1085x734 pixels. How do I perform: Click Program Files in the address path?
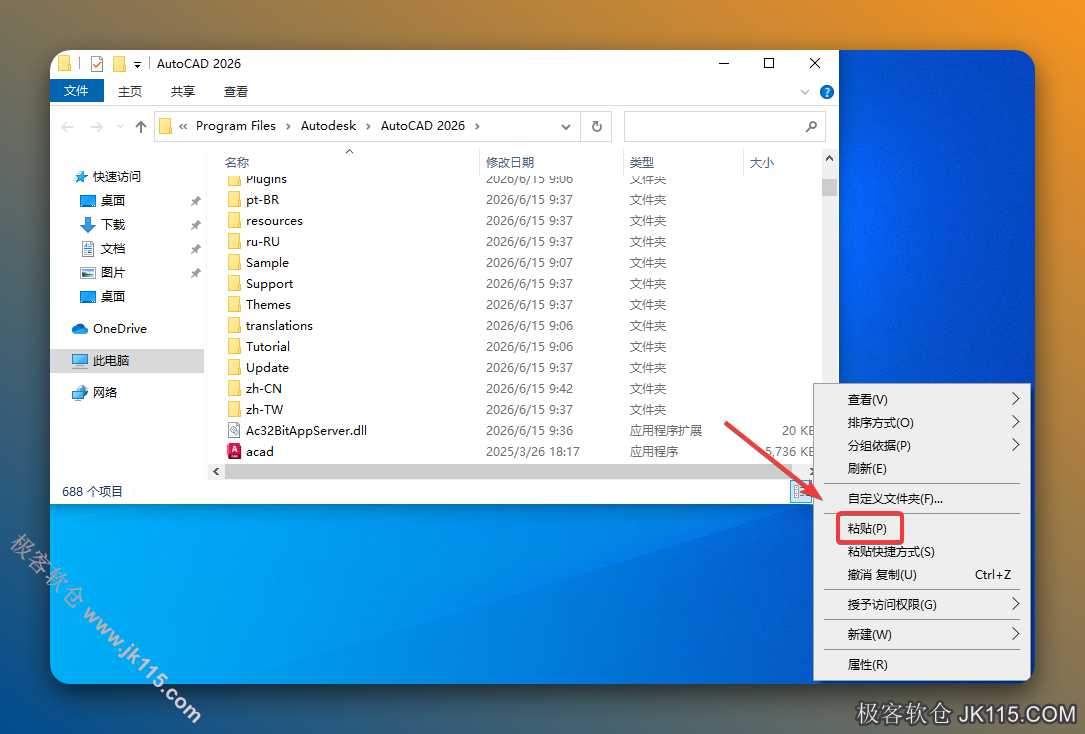click(235, 126)
